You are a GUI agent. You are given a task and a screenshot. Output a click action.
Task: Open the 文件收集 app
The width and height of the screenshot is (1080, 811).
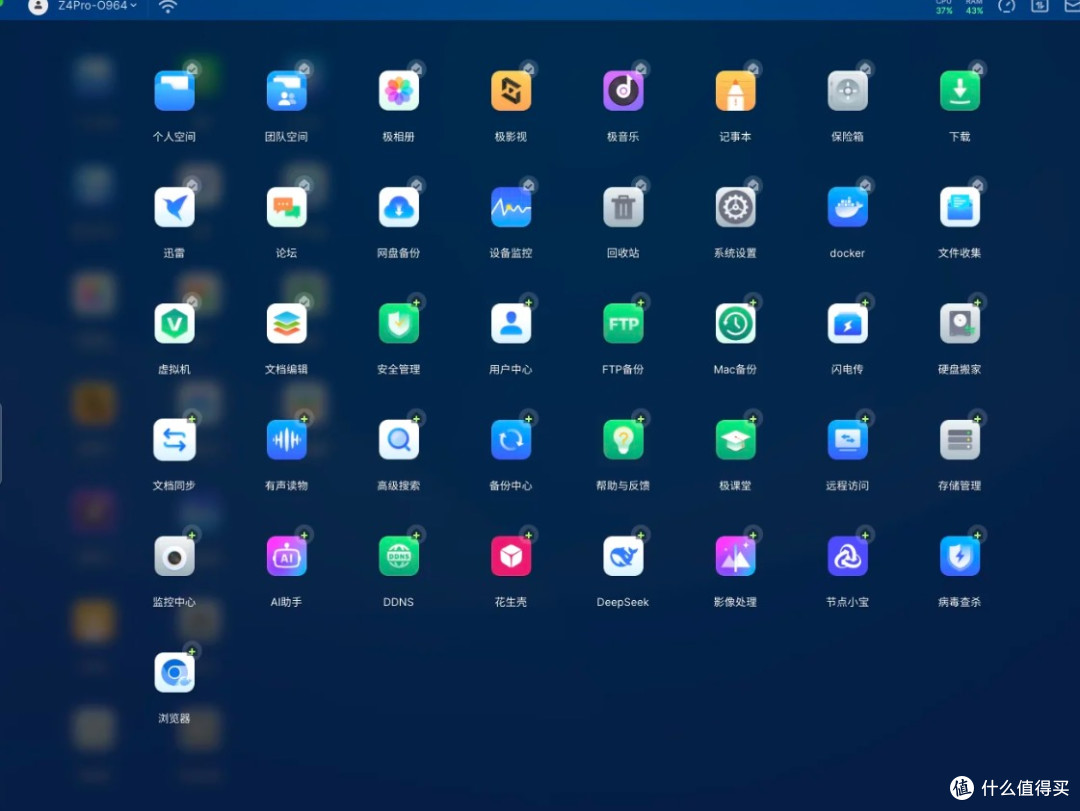click(x=960, y=207)
